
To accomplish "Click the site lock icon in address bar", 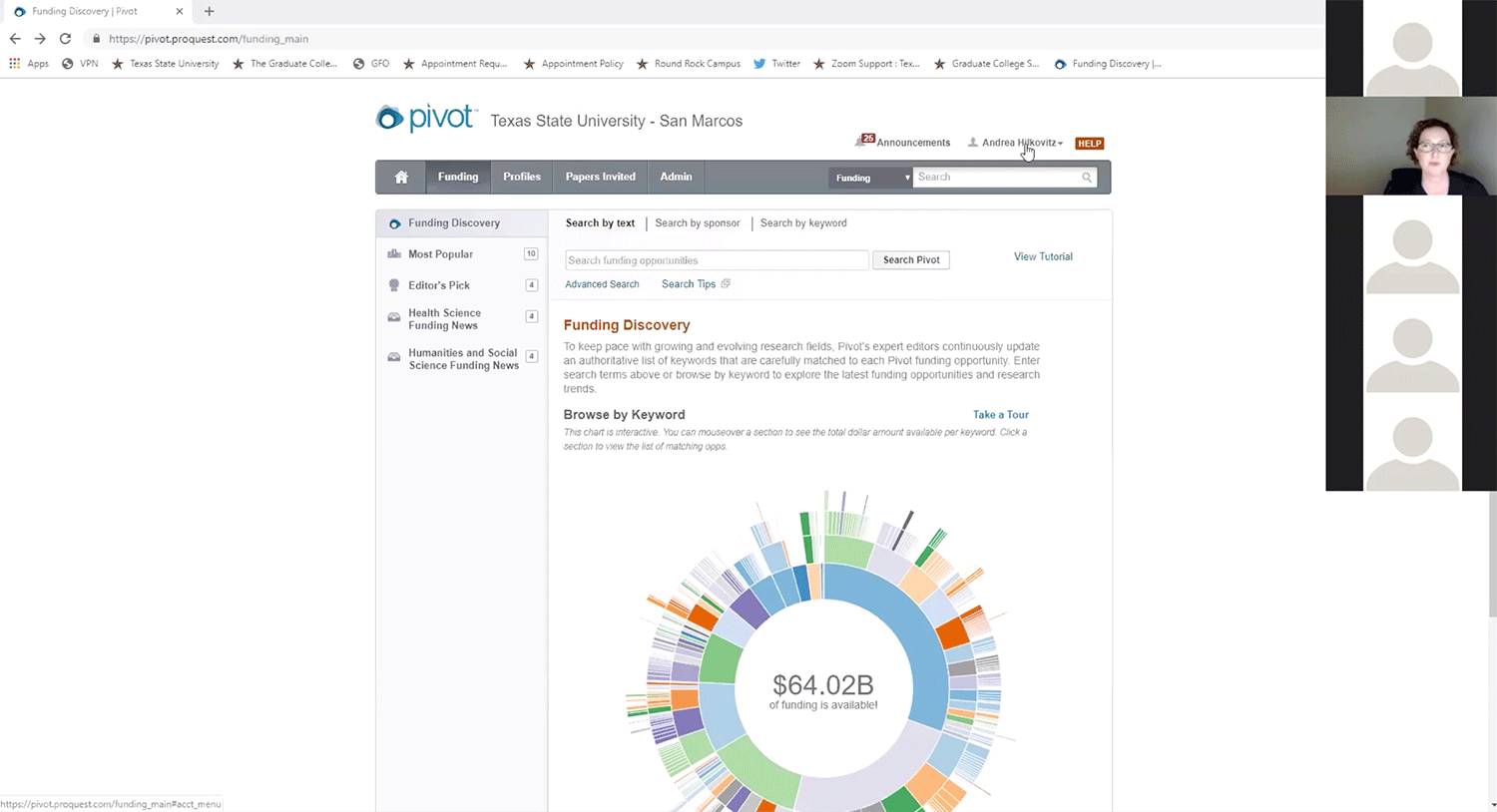I will click(96, 39).
